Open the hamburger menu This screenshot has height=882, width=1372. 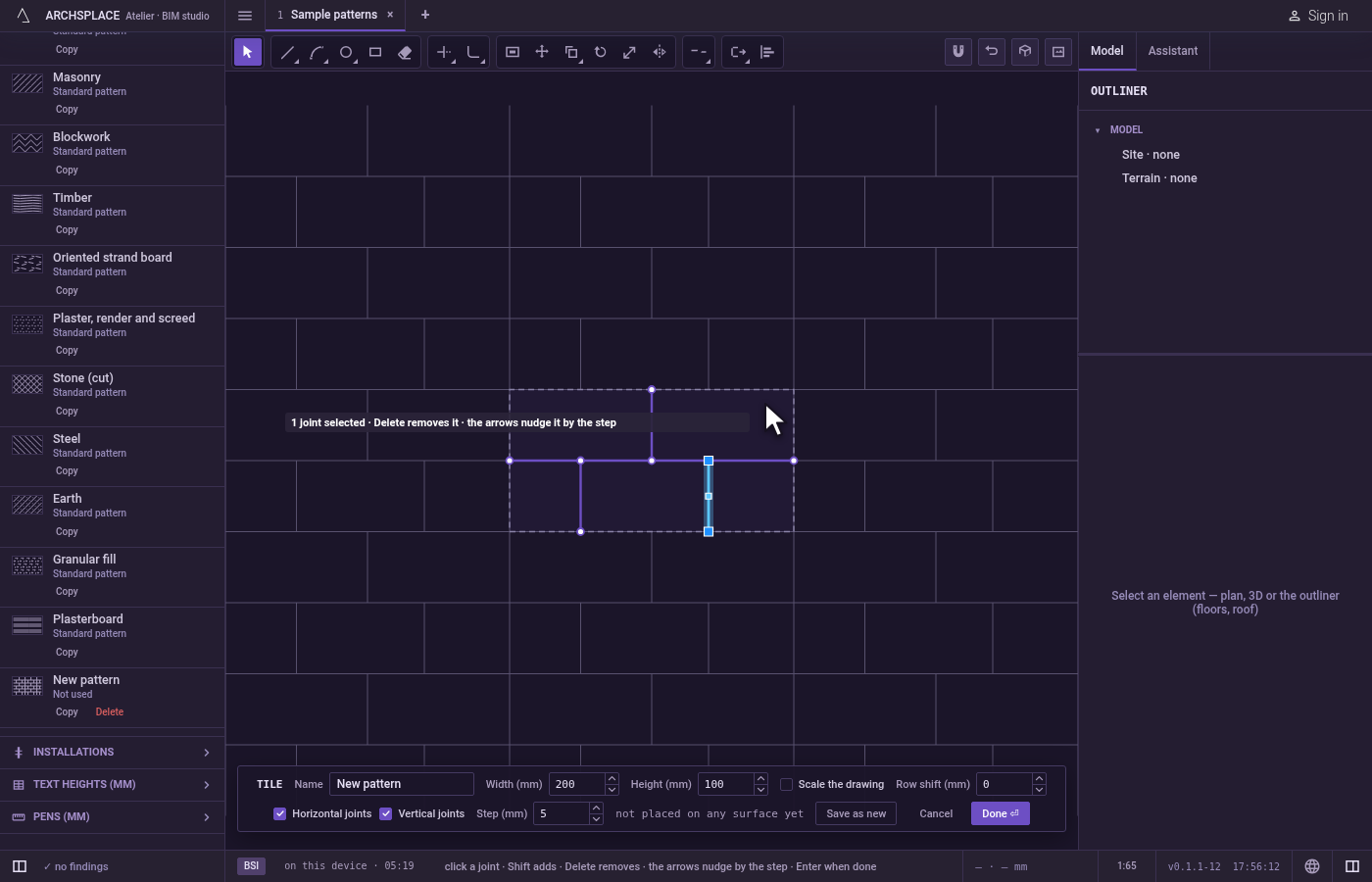point(245,16)
